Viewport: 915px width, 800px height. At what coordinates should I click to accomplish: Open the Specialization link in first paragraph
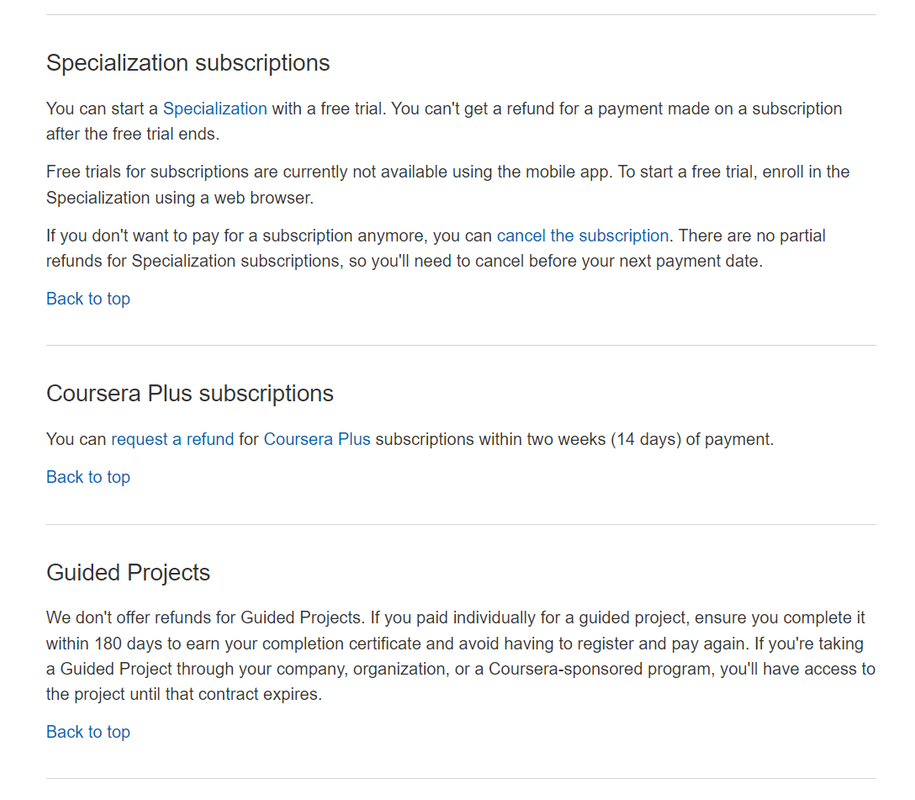[215, 109]
